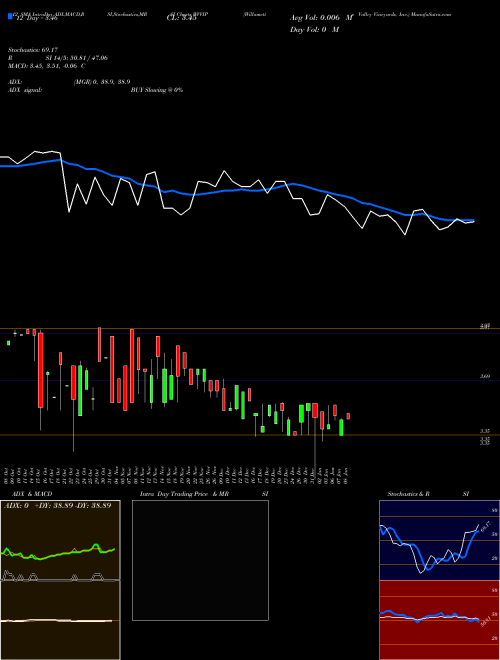Click the 'MACD: 3.45, 3.51, -0.06 C' line

coord(47,66)
